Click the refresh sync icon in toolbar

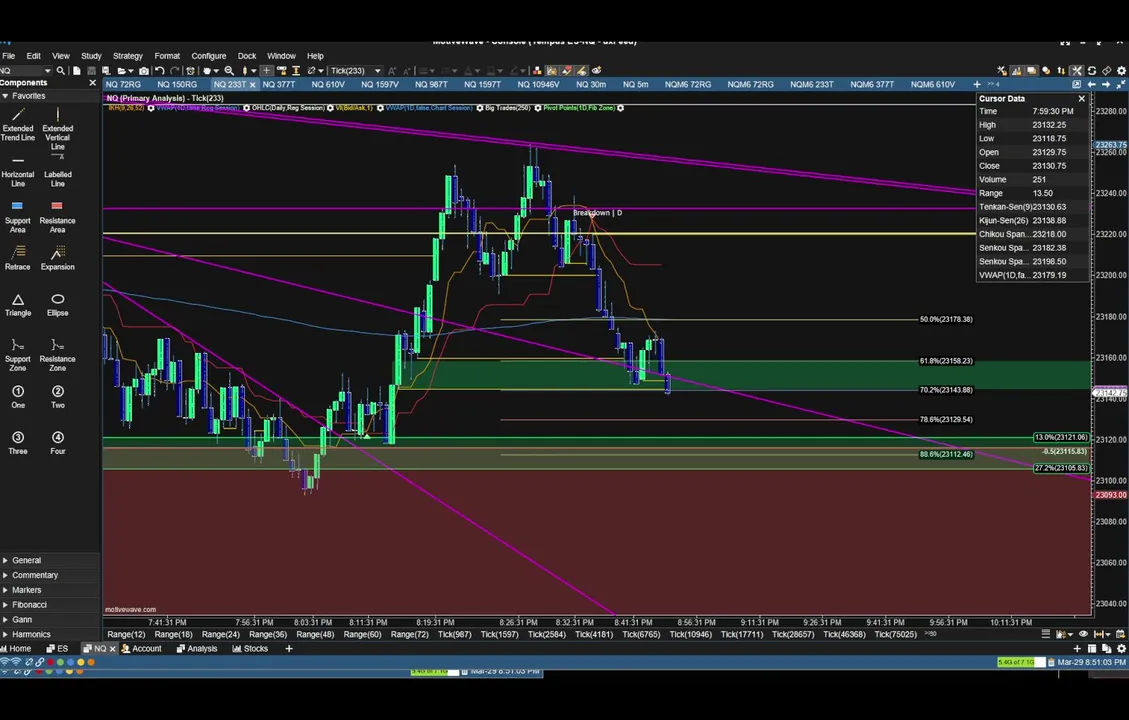(x=1092, y=71)
